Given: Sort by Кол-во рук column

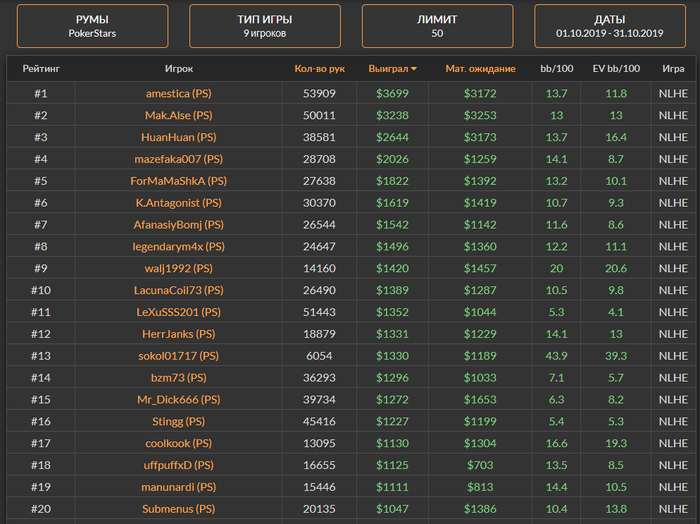Looking at the screenshot, I should 319,69.
